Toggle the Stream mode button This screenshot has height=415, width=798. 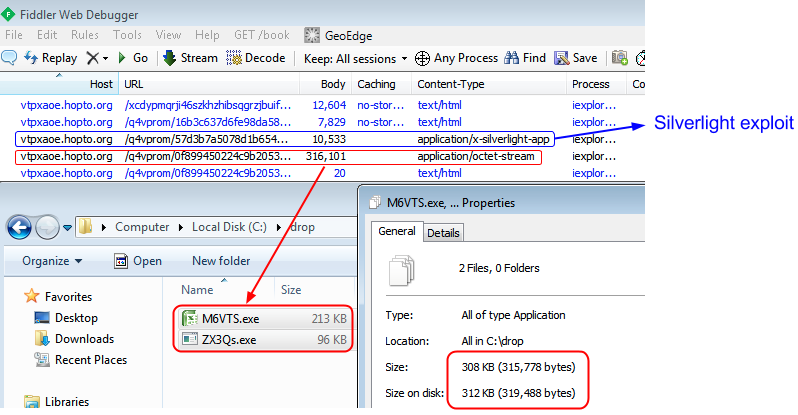click(x=190, y=58)
